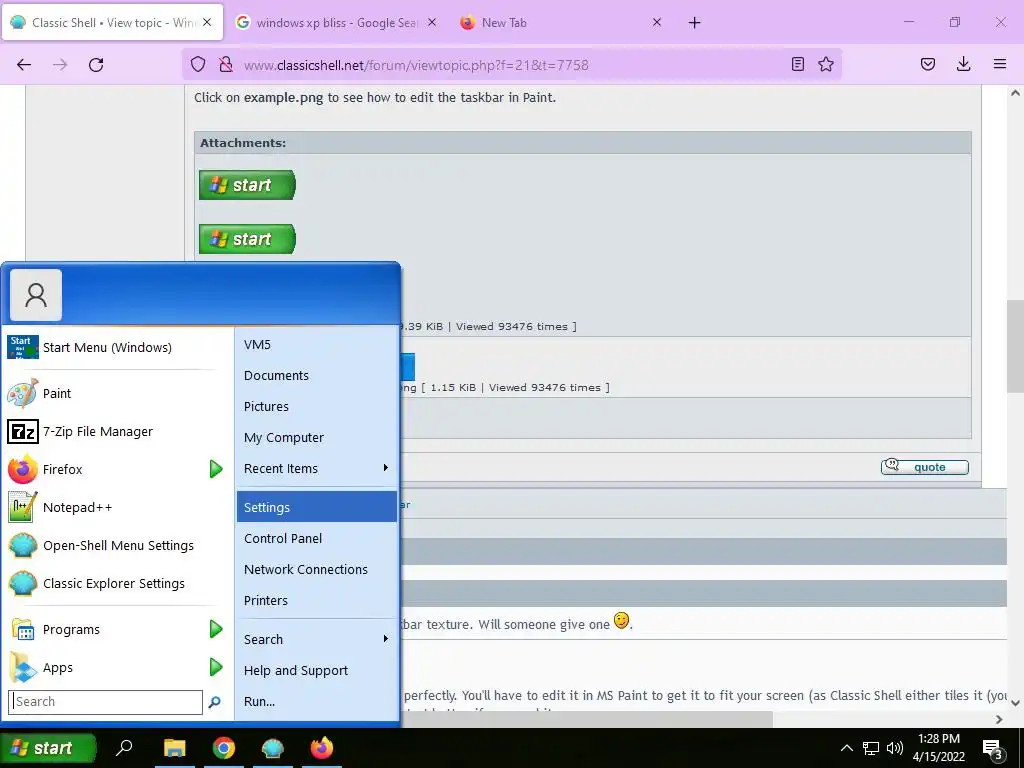Open File Explorer from taskbar
Image resolution: width=1024 pixels, height=768 pixels.
point(174,748)
